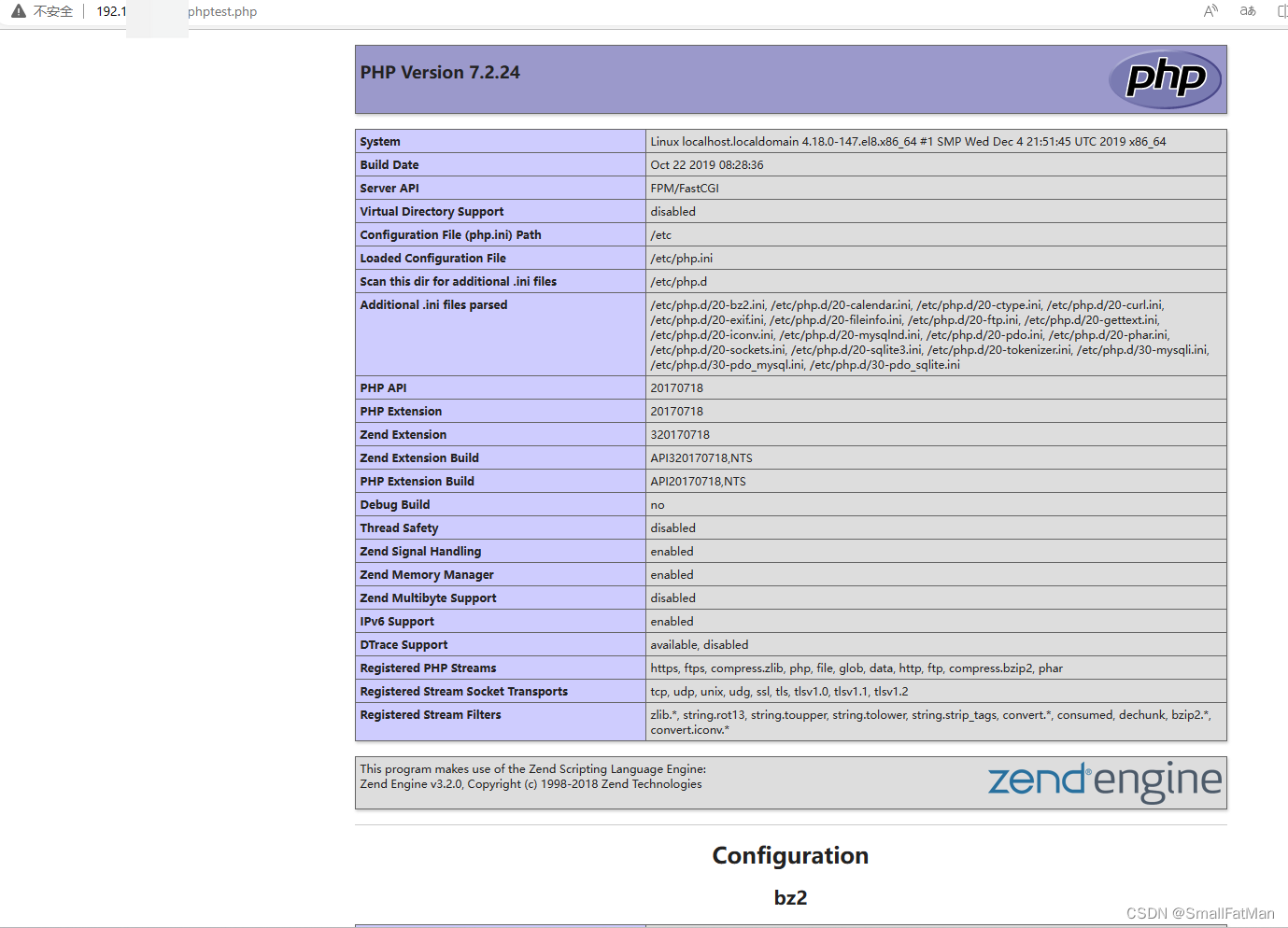Click the translate icon in address bar
Viewport: 1288px width, 928px height.
(1248, 11)
